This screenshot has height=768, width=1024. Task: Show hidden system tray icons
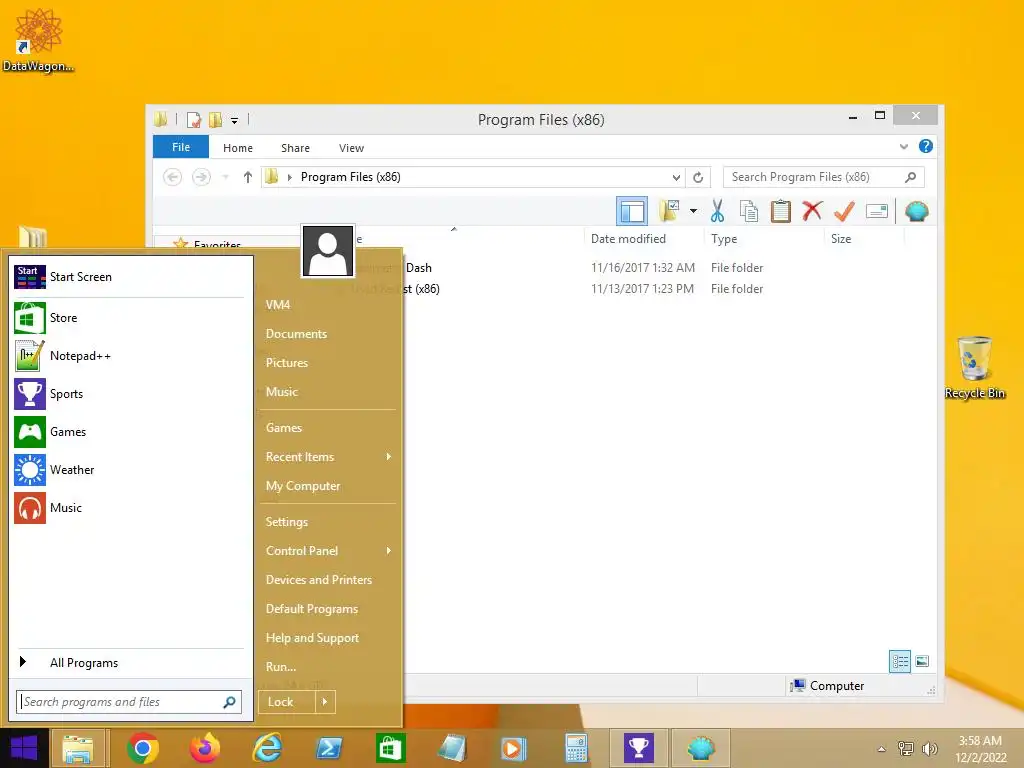point(881,749)
